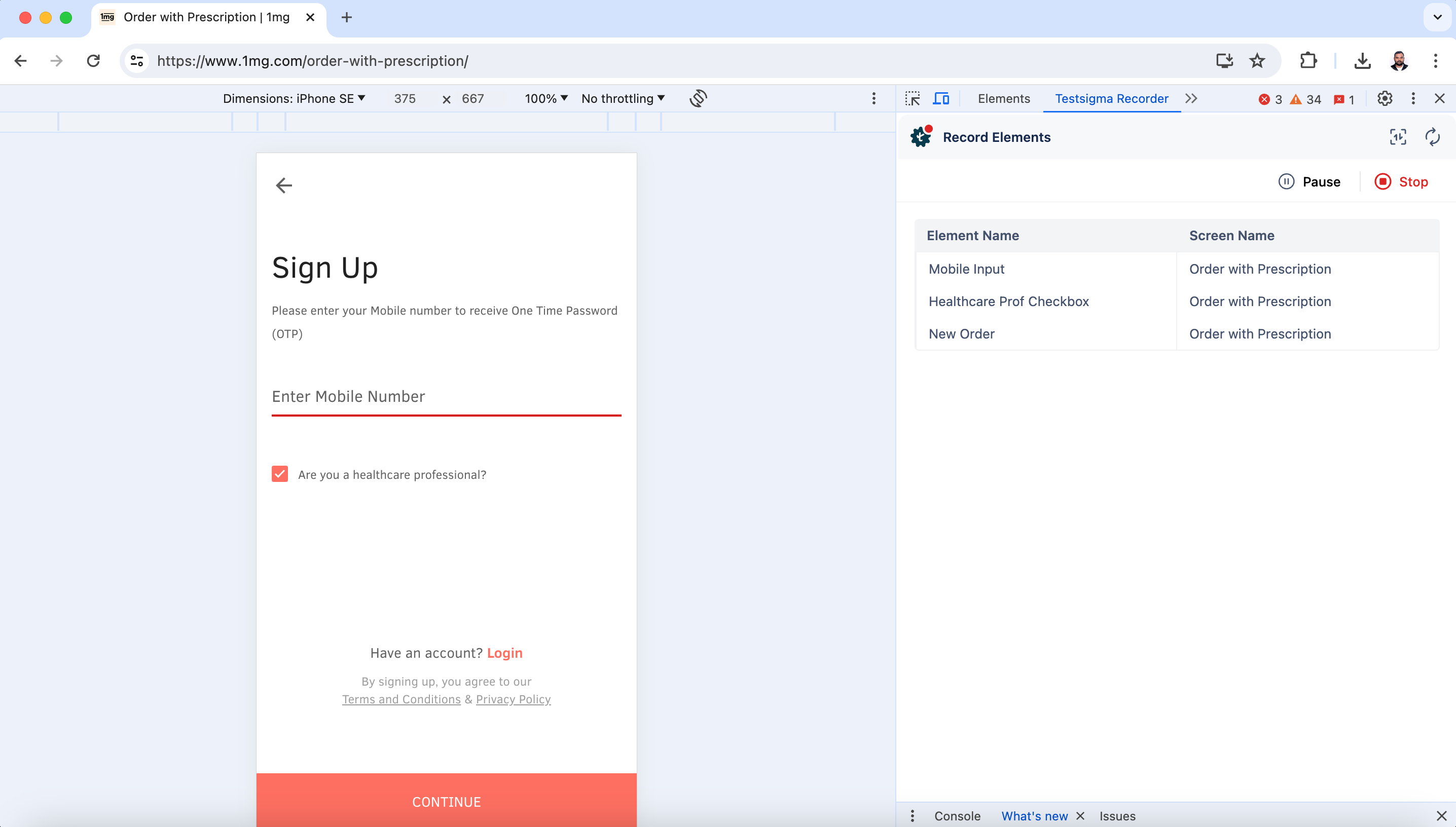
Task: Click the Testsigma logo icon
Action: (921, 137)
